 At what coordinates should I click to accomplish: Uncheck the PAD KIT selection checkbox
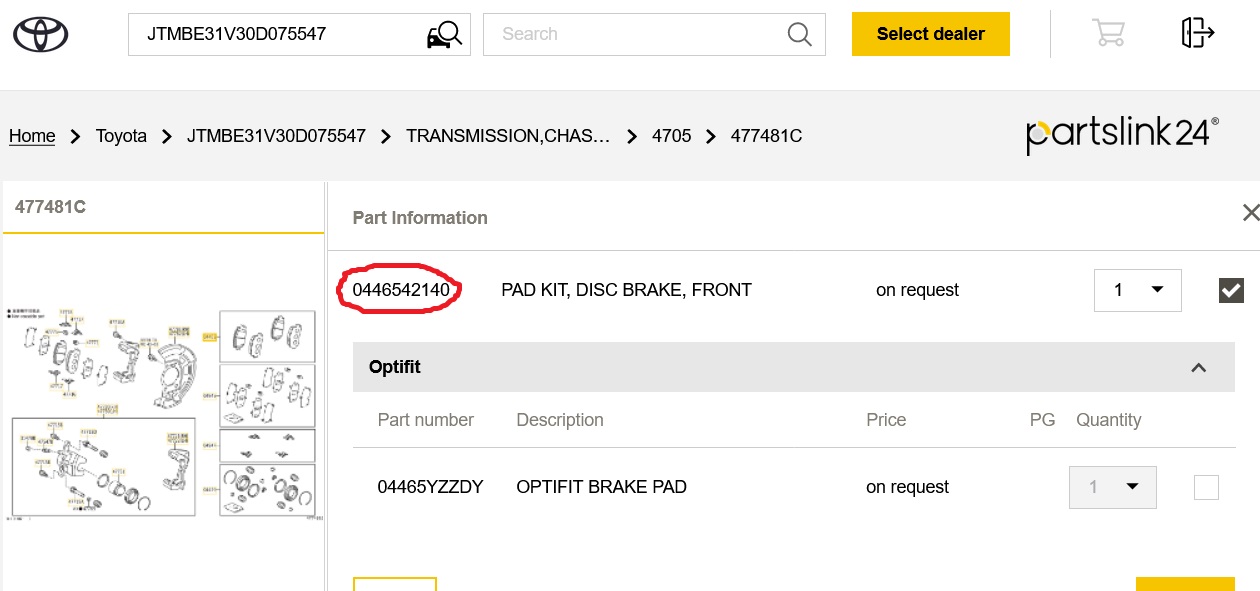[1231, 290]
